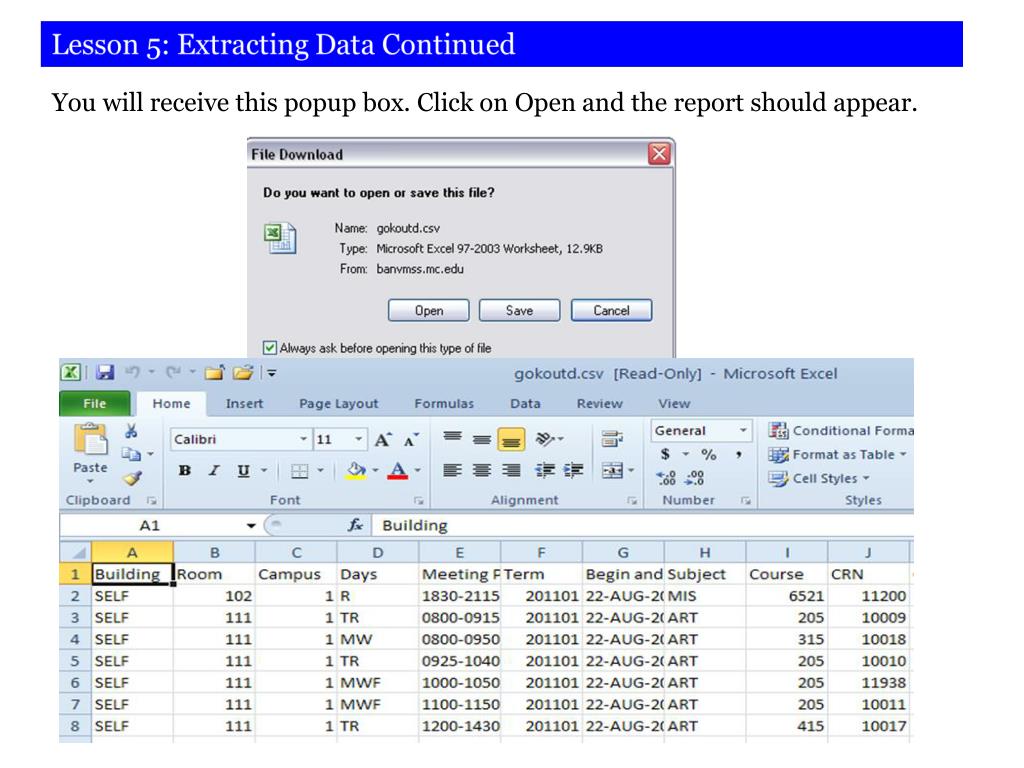This screenshot has width=1024, height=768.
Task: Uncheck Always ask before opening this file type
Action: 269,347
